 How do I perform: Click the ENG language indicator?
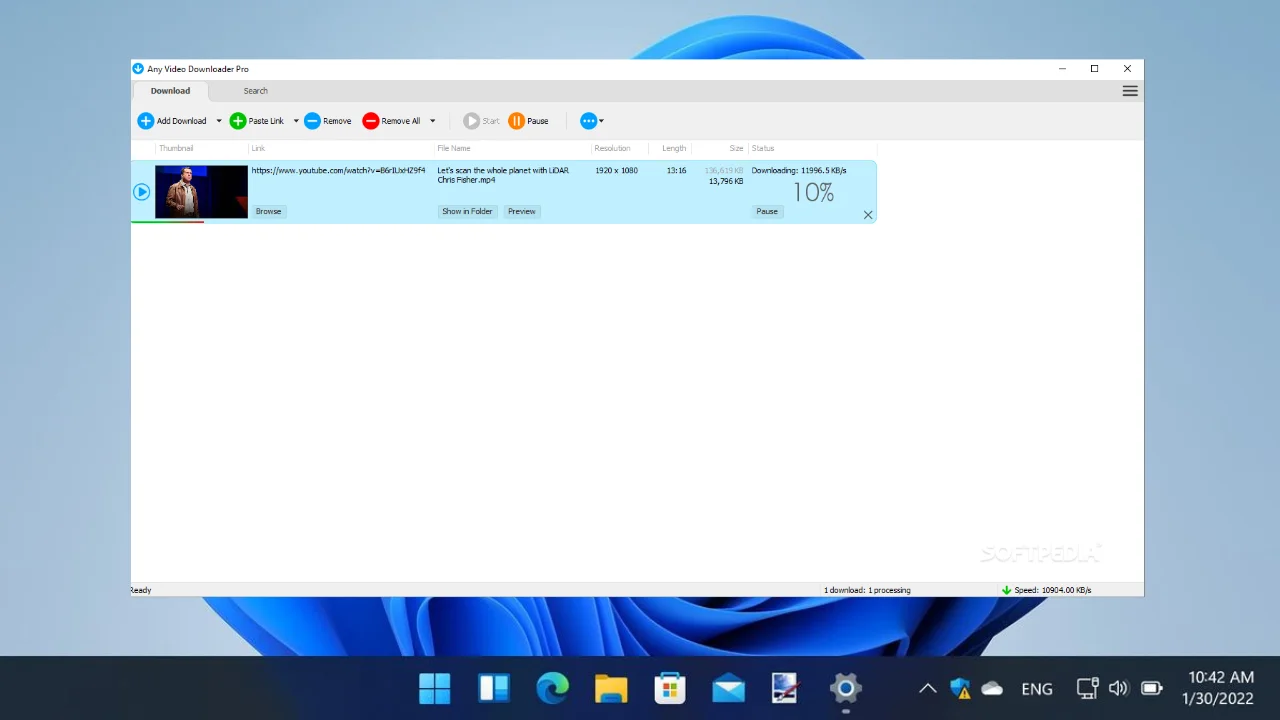[x=1037, y=689]
